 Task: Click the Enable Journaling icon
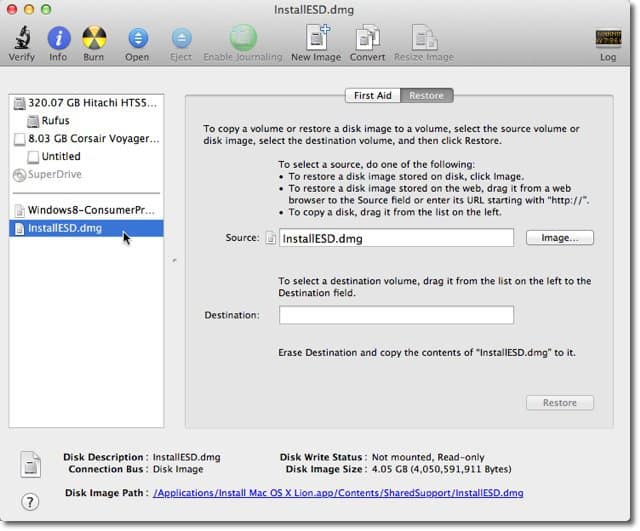(243, 38)
